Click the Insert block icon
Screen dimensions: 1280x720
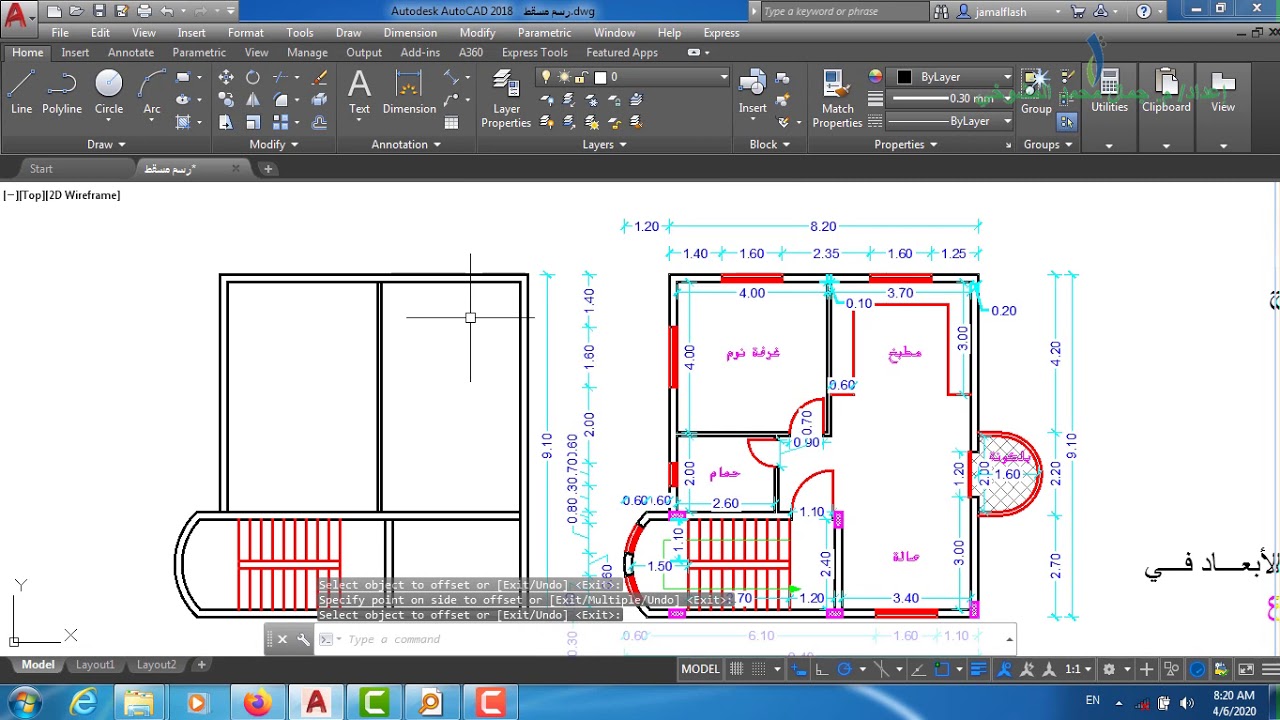coord(752,92)
